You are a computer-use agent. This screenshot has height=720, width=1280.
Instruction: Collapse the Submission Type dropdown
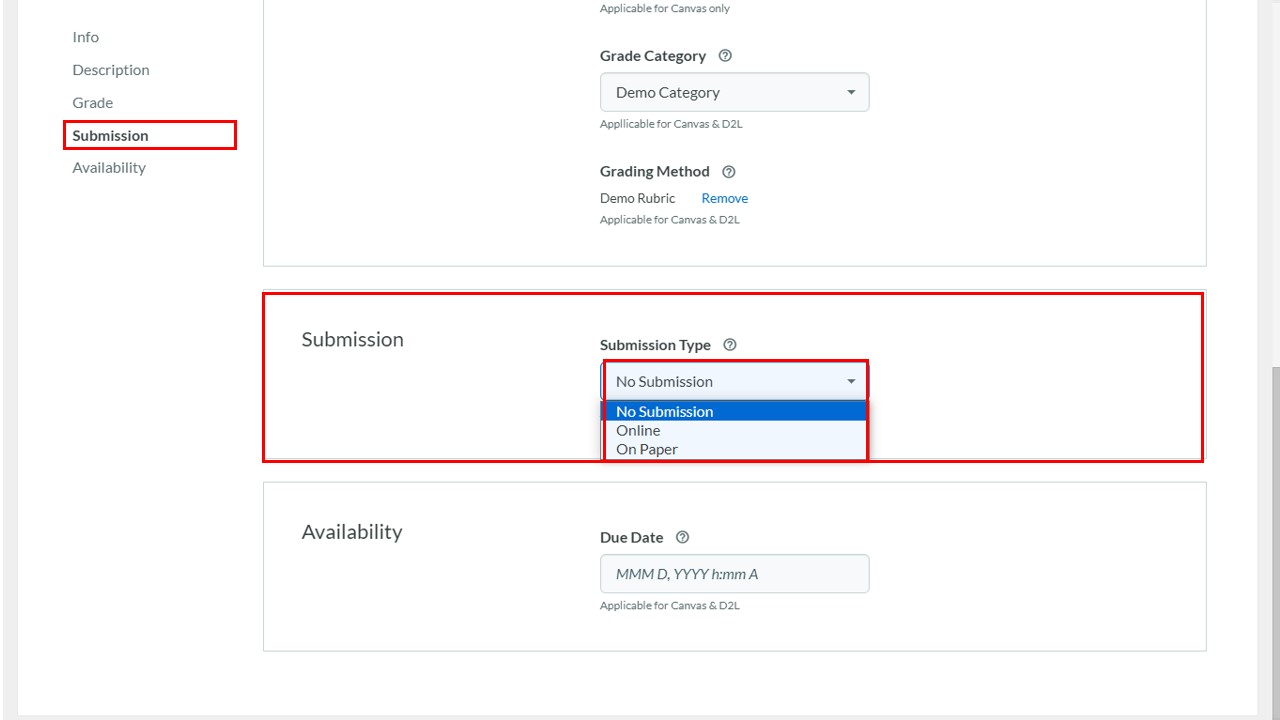(x=735, y=381)
